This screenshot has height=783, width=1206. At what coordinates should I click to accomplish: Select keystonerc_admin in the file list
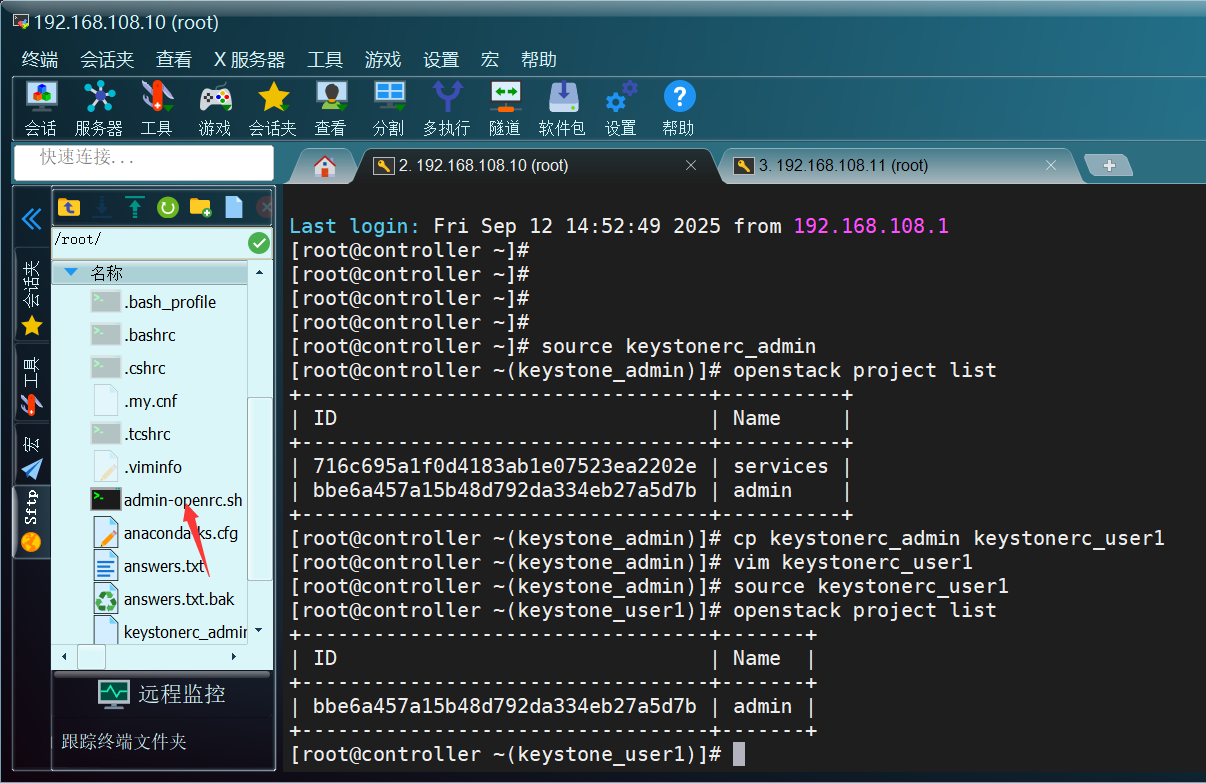point(185,632)
